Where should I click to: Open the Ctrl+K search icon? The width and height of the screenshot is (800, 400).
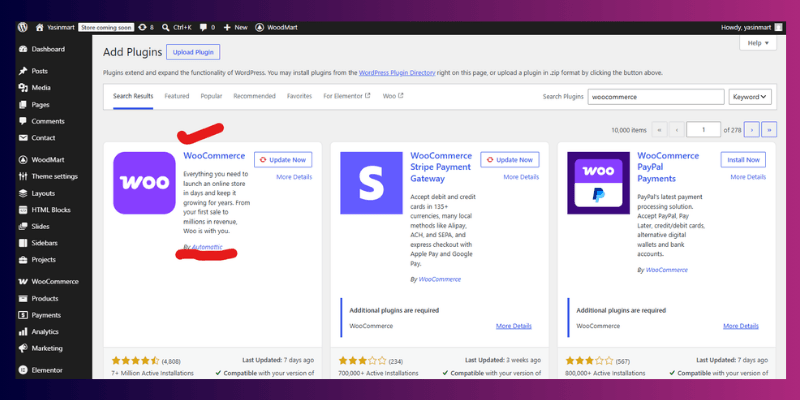click(166, 28)
